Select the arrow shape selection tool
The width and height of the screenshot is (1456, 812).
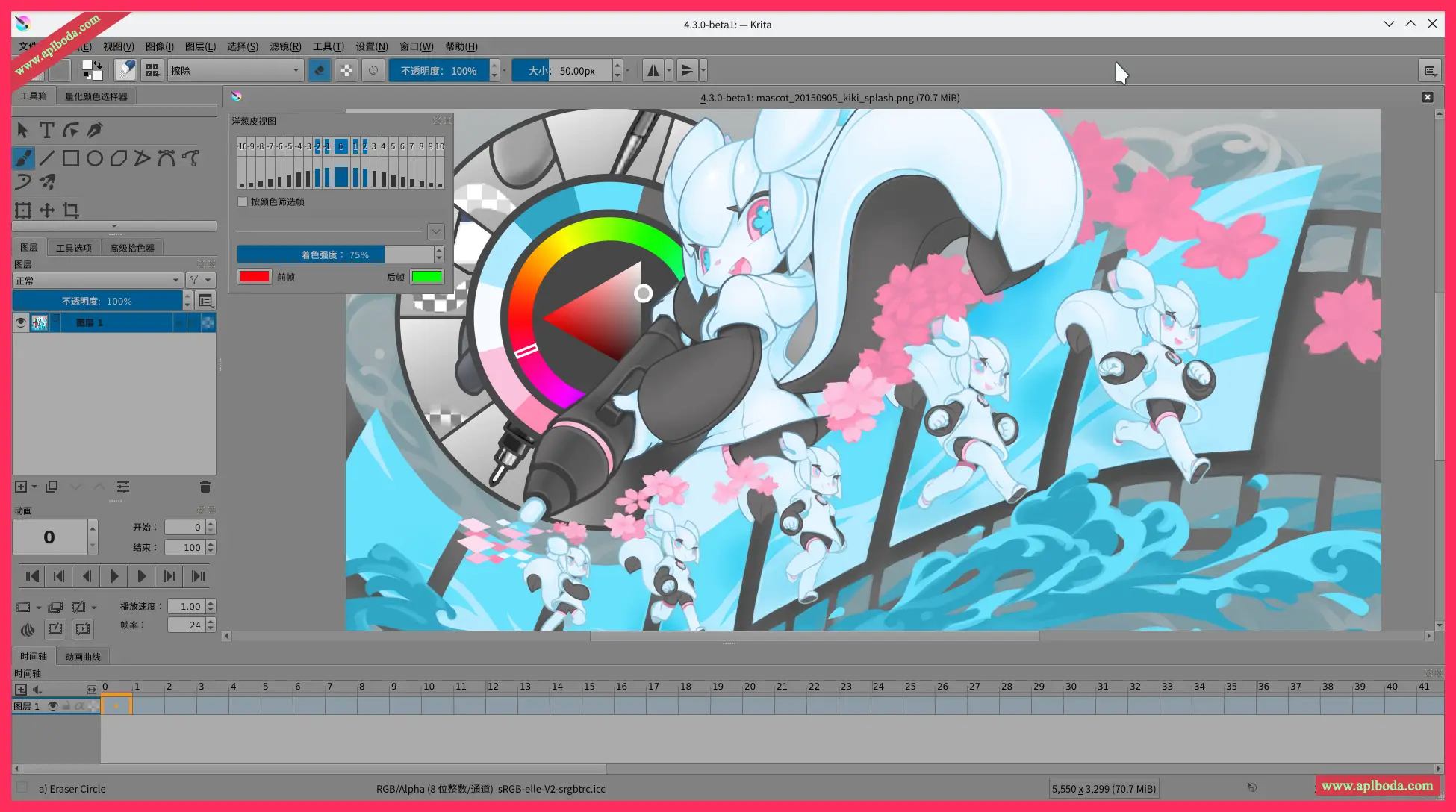pyautogui.click(x=22, y=131)
